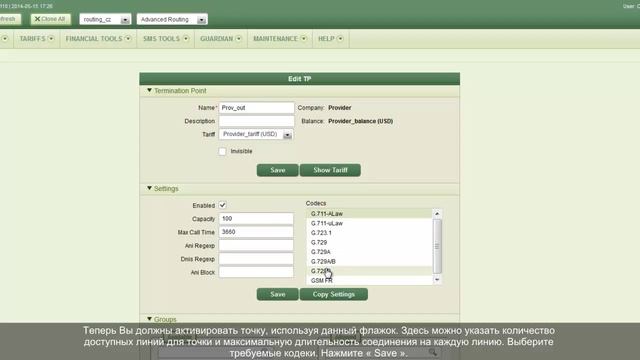The height and width of the screenshot is (360, 640).
Task: Click the Codecs list scroll up arrow
Action: 437,213
